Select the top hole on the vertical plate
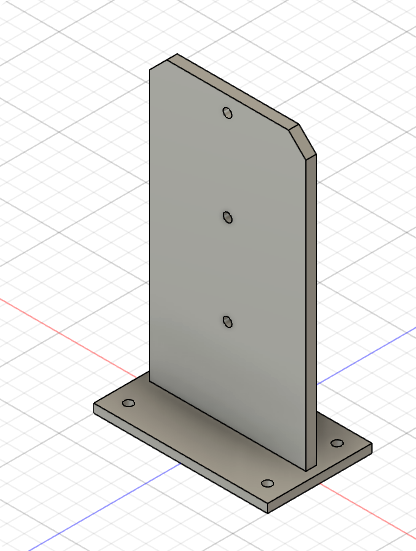The height and width of the screenshot is (551, 416). coord(228,113)
